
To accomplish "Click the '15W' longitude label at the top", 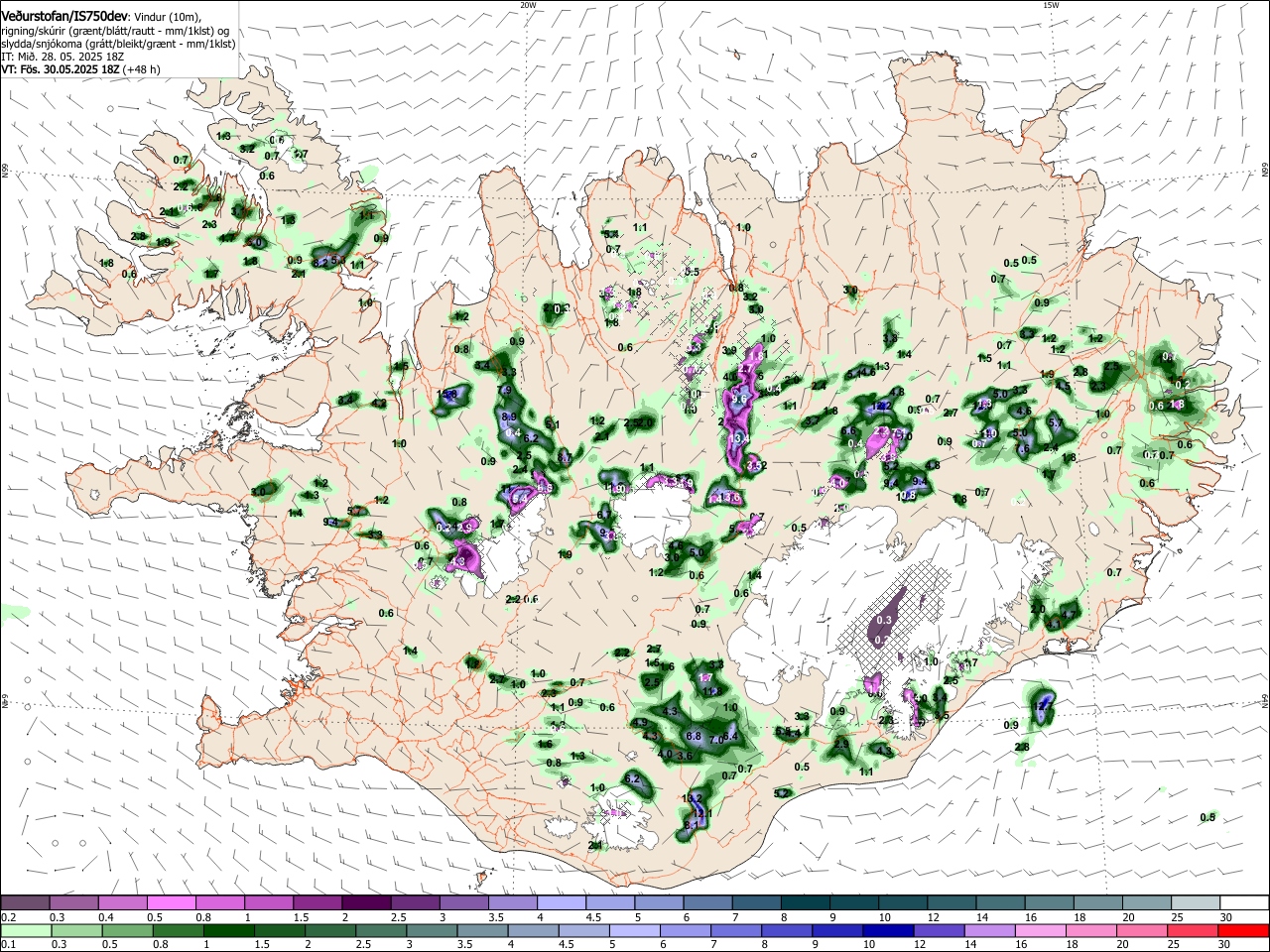I will click(1051, 5).
